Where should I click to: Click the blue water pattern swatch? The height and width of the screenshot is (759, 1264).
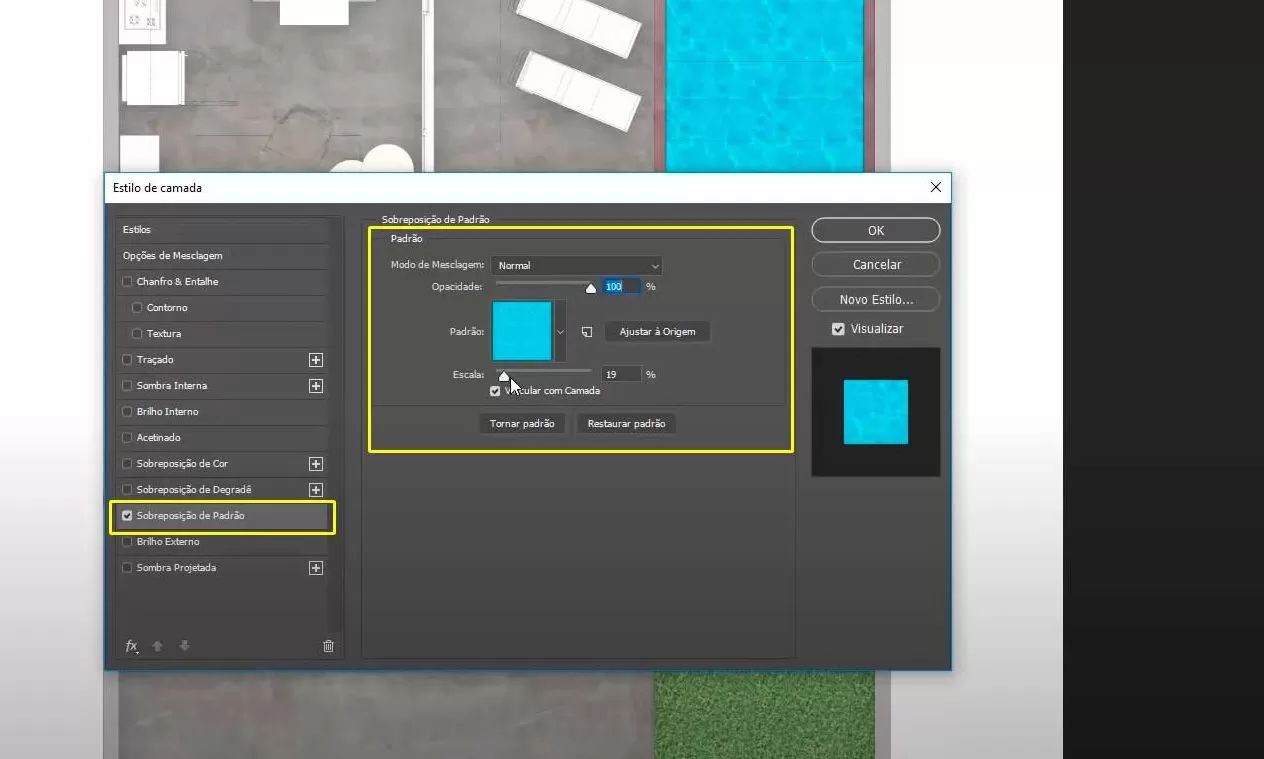pos(522,331)
